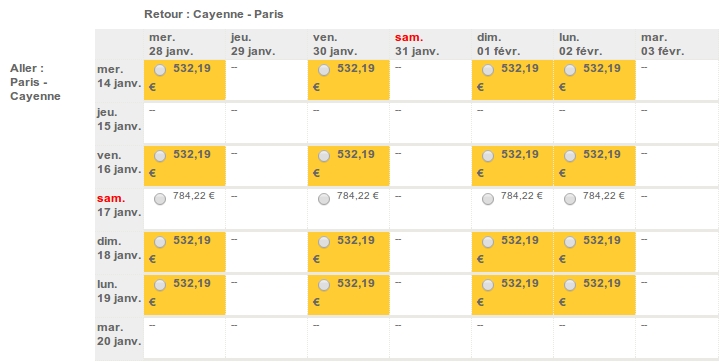Image resolution: width=728 pixels, height=362 pixels.
Task: Click the 532,19 price for 16 janv. and 01 févr.
Action: [520, 155]
